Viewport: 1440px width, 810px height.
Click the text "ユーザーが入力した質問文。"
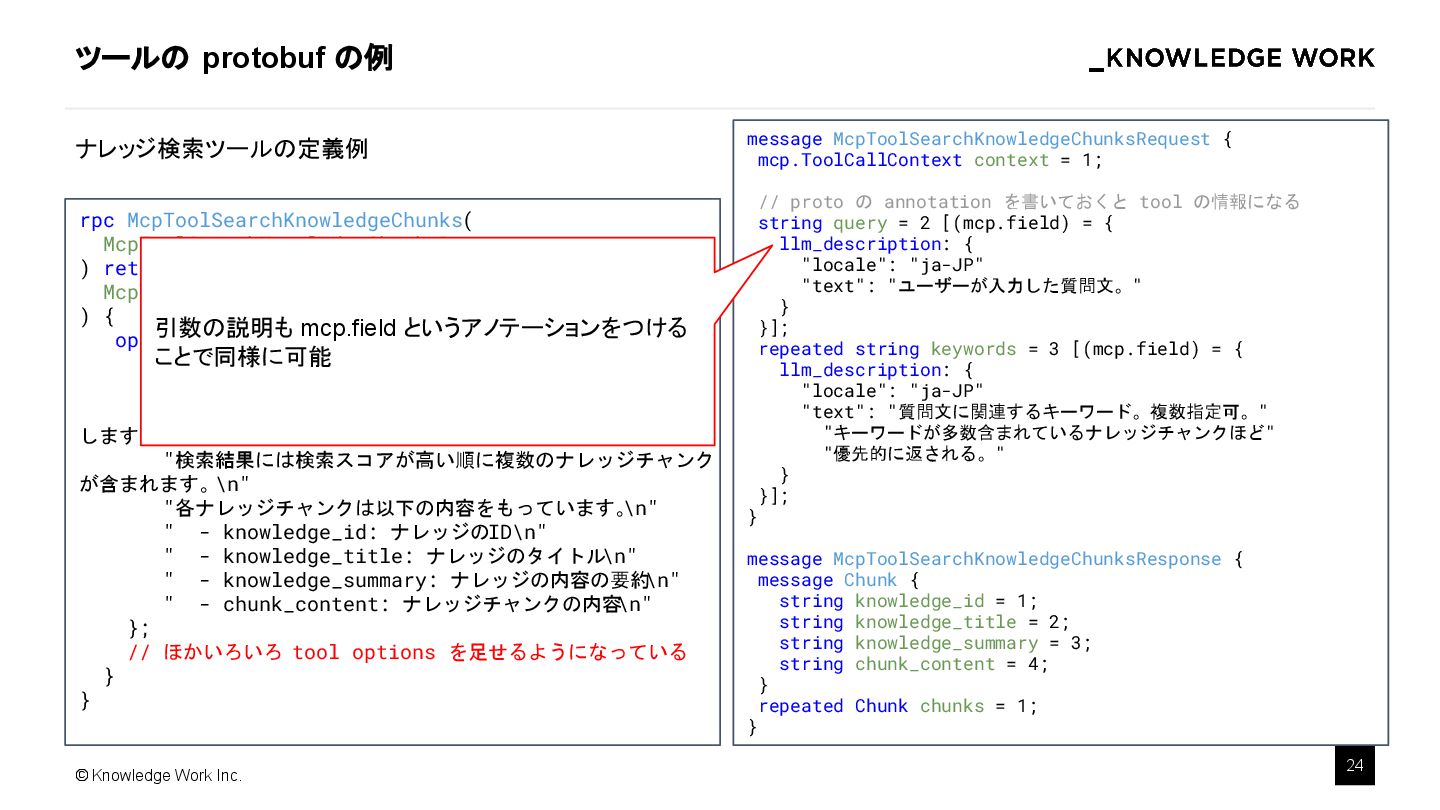(1015, 286)
